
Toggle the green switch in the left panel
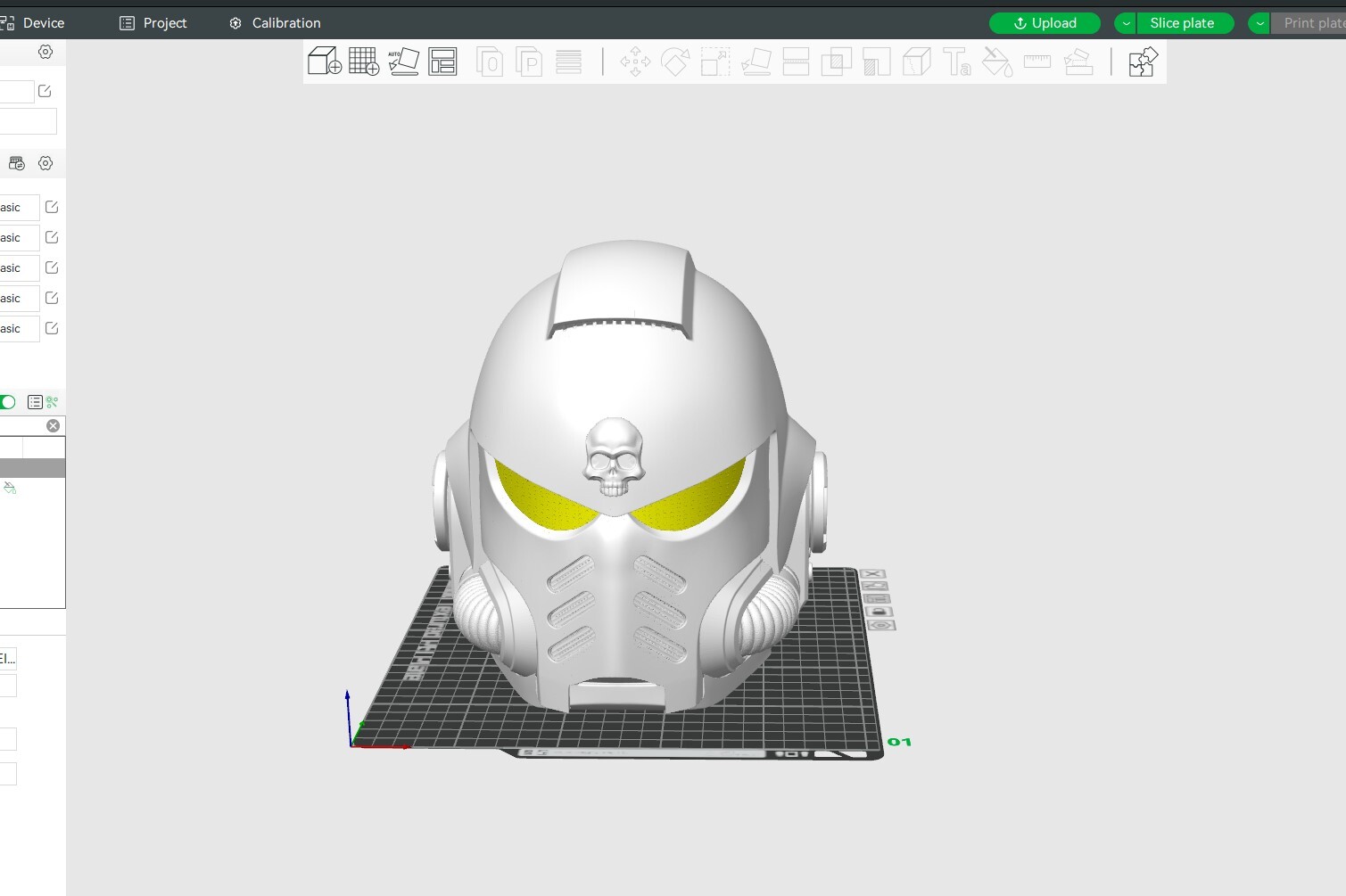coord(7,402)
